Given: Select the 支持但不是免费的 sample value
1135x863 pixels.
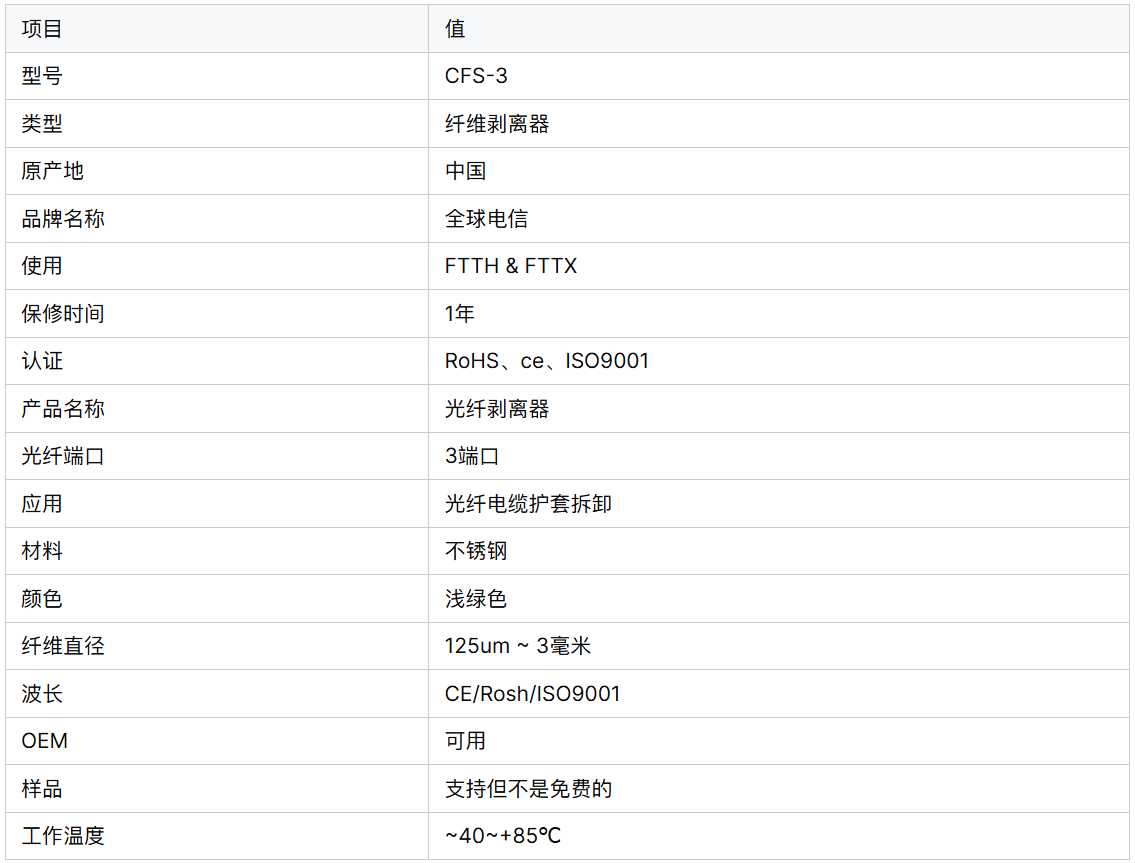Looking at the screenshot, I should click(528, 789).
